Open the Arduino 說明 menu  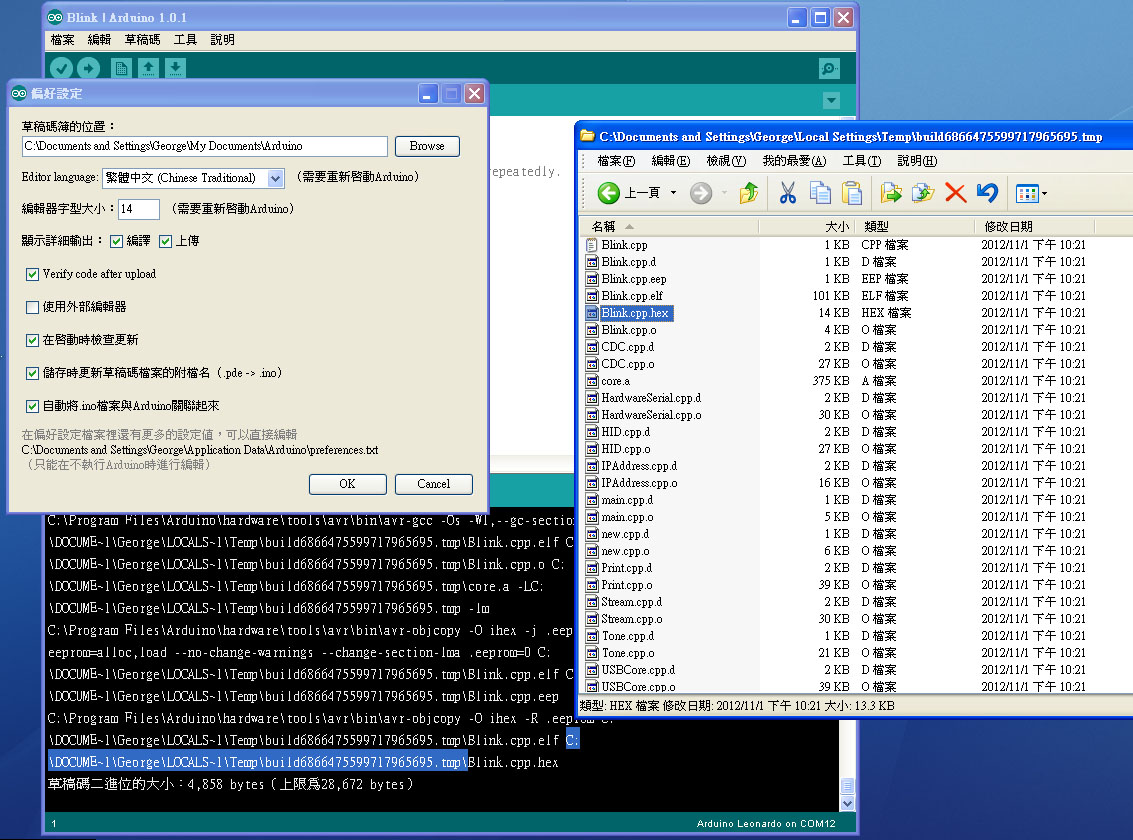pyautogui.click(x=223, y=40)
